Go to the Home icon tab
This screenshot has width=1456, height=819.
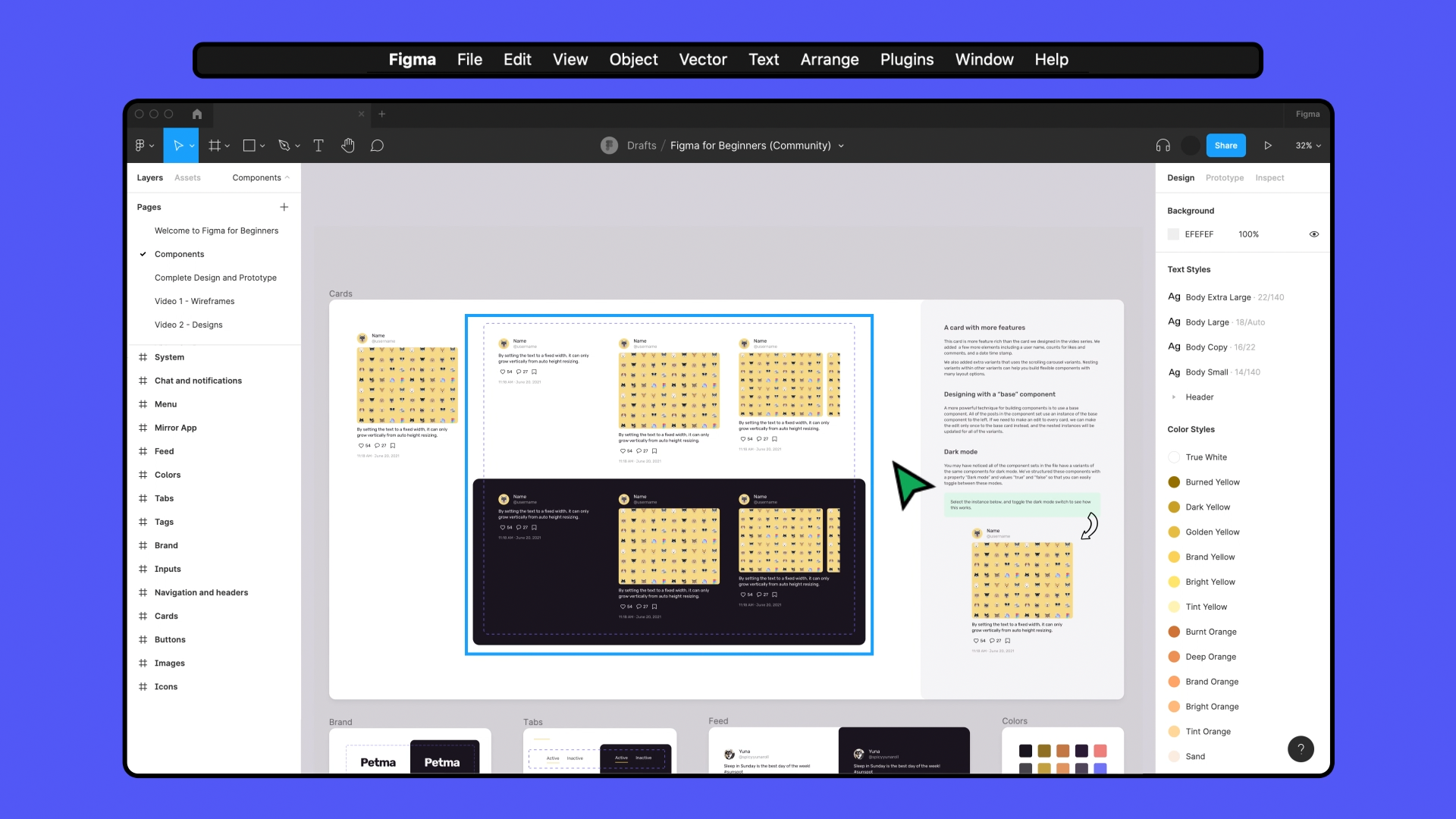(197, 114)
